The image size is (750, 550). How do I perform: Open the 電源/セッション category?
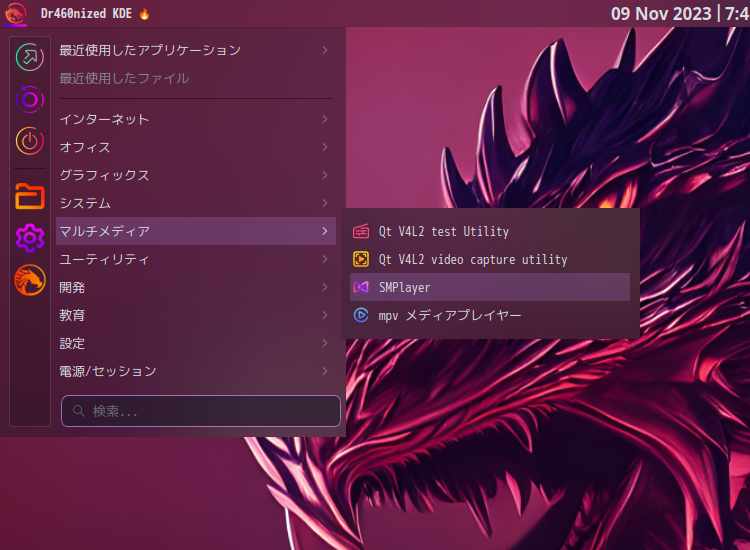pyautogui.click(x=196, y=371)
